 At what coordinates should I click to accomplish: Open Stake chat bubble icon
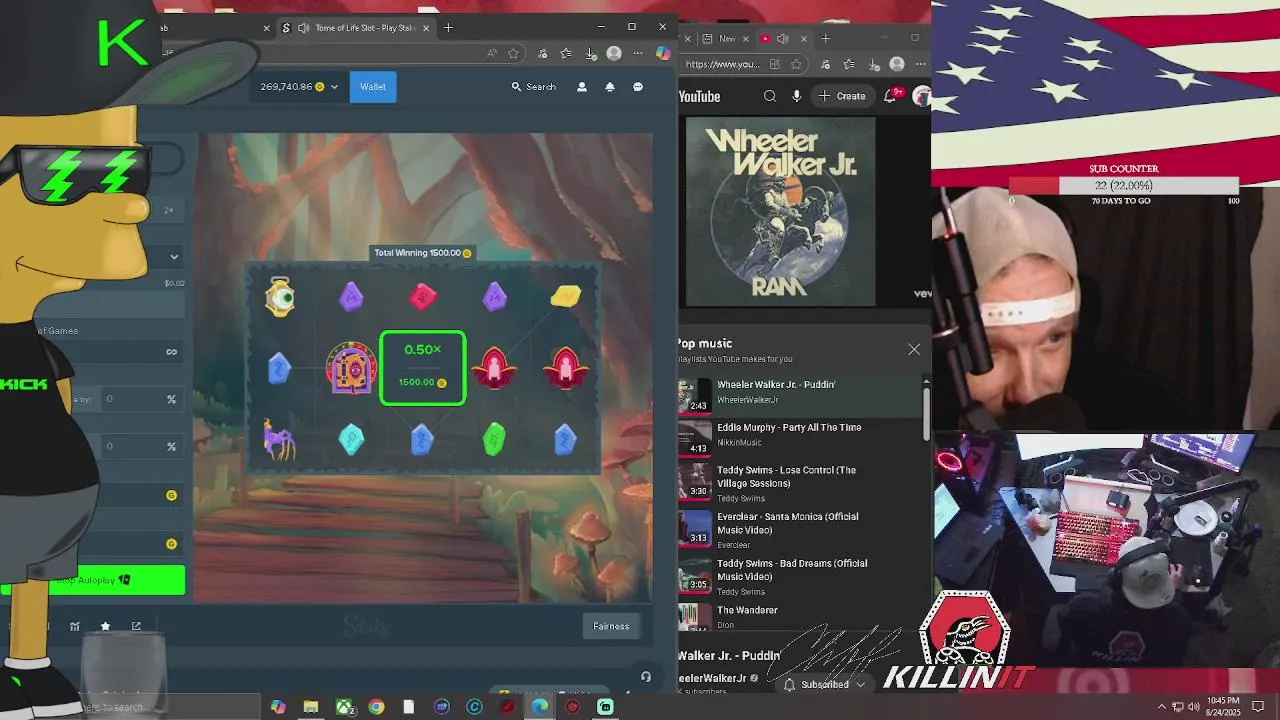[638, 87]
